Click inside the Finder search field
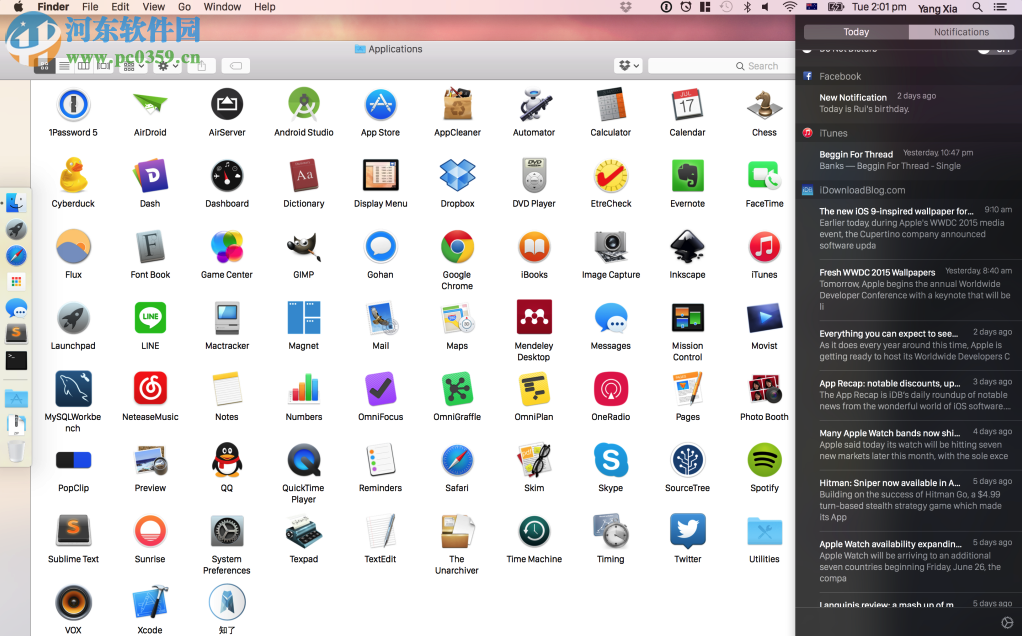The width and height of the screenshot is (1022, 636). coord(730,65)
